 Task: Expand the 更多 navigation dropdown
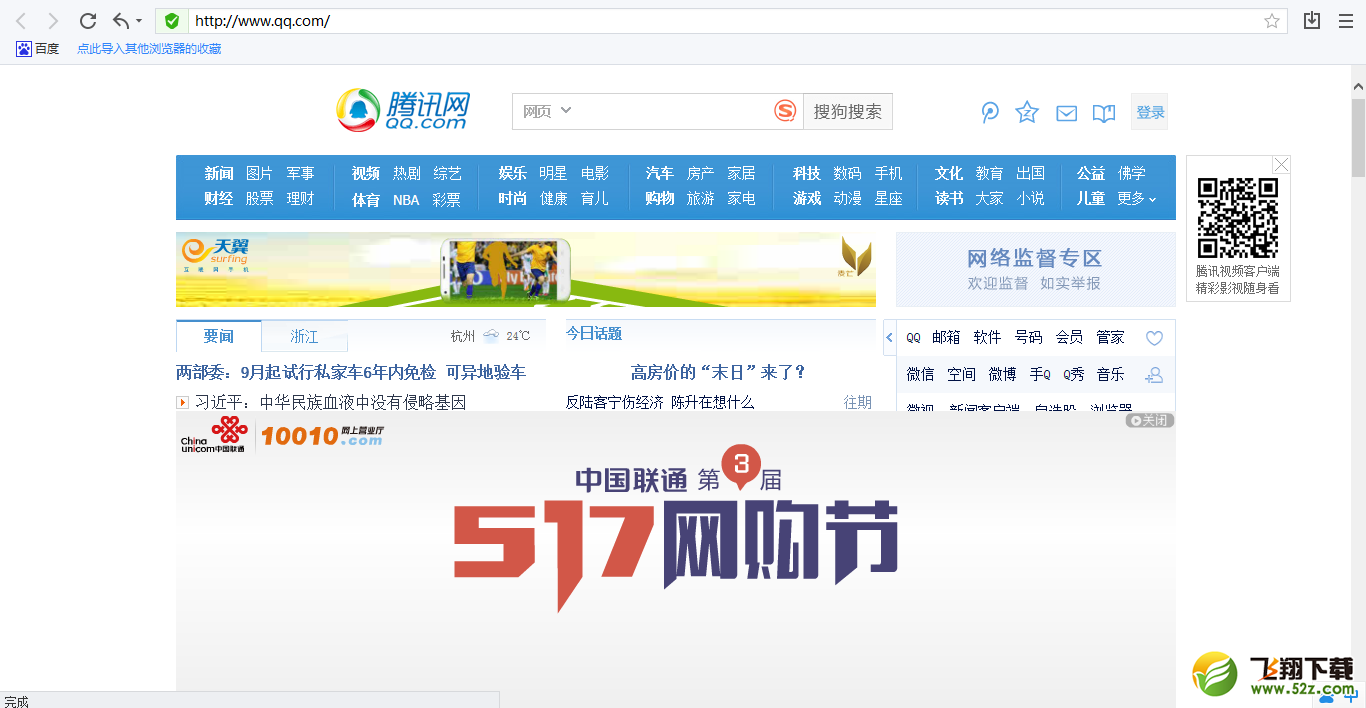coord(1137,198)
